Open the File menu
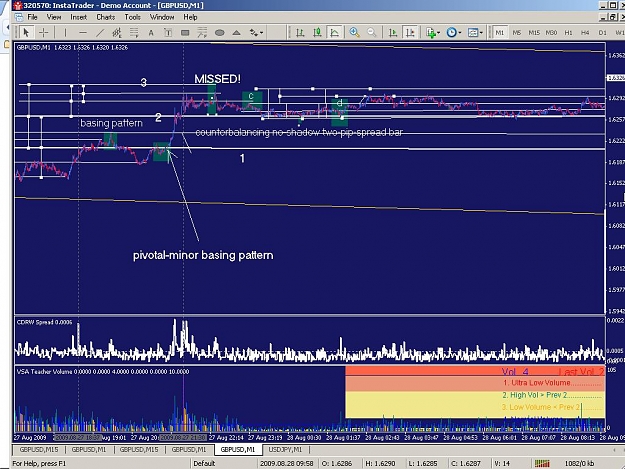 pos(32,17)
